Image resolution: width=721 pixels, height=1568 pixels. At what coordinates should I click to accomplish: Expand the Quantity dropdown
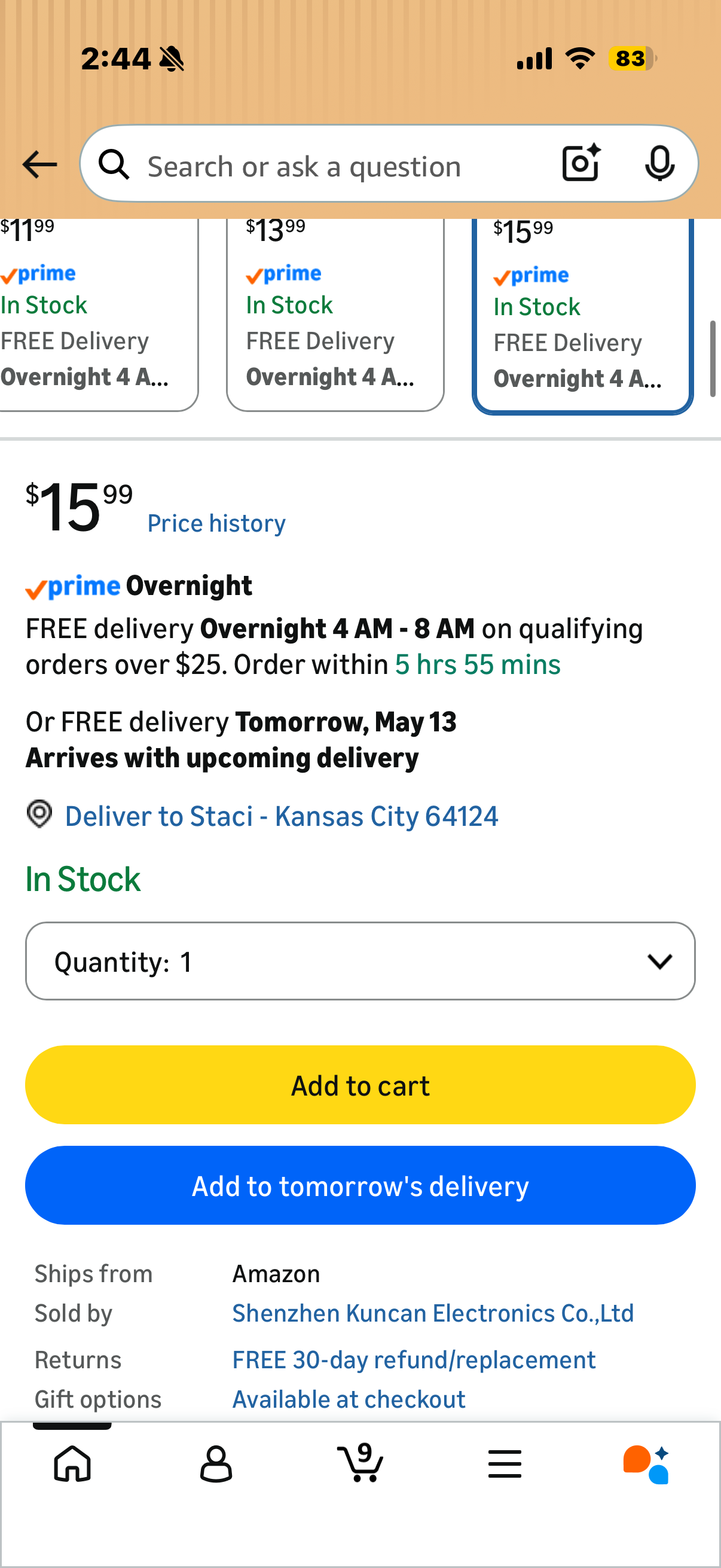(360, 961)
